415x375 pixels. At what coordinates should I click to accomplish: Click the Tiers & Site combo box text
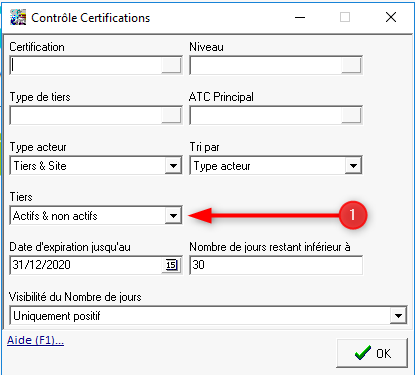[40, 166]
